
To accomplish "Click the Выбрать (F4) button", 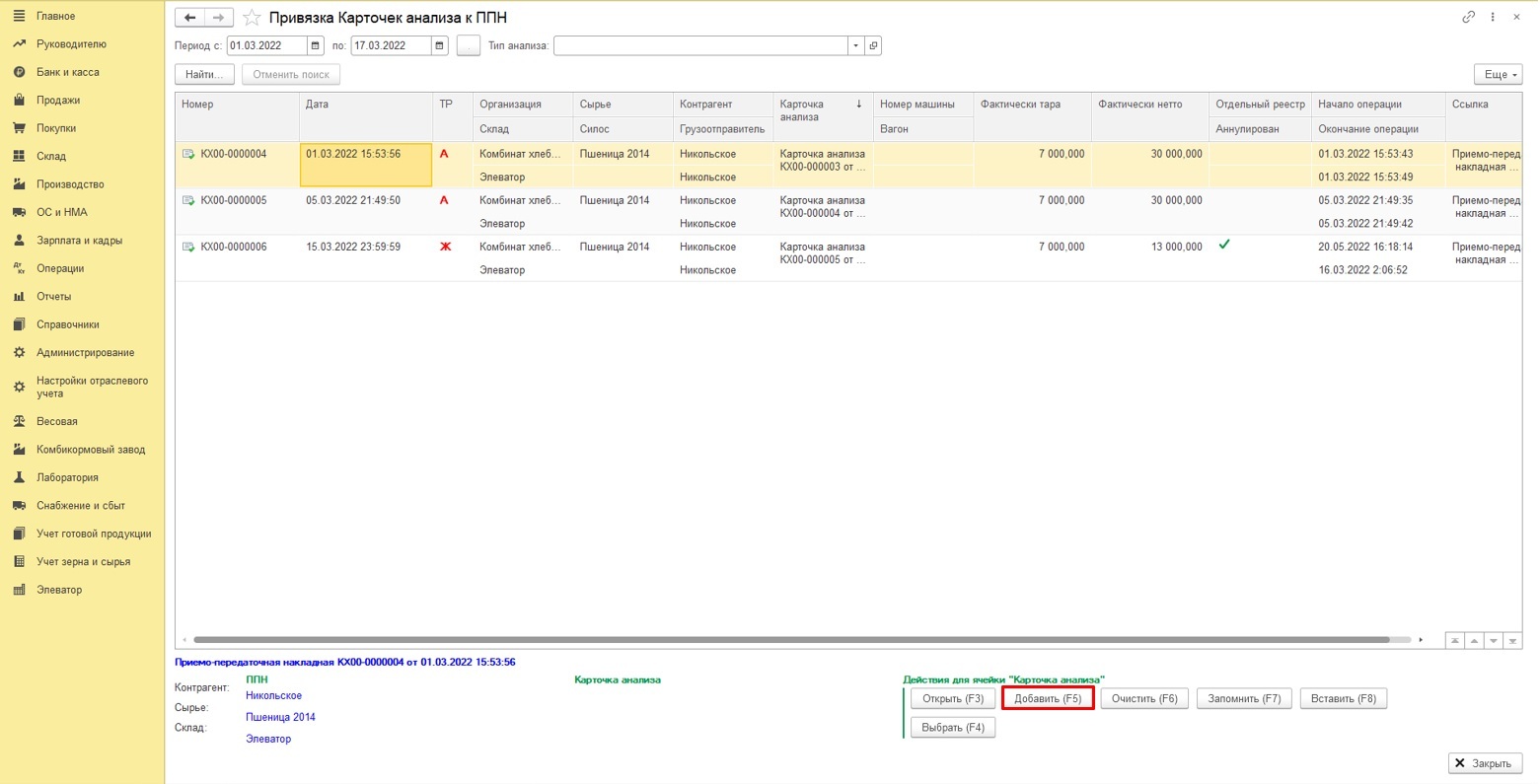I will tap(953, 728).
